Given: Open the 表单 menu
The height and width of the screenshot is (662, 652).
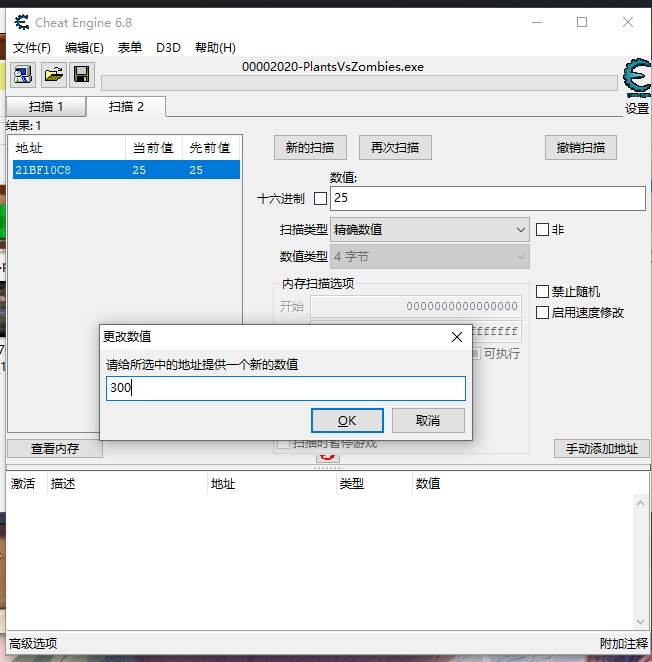Looking at the screenshot, I should [130, 48].
